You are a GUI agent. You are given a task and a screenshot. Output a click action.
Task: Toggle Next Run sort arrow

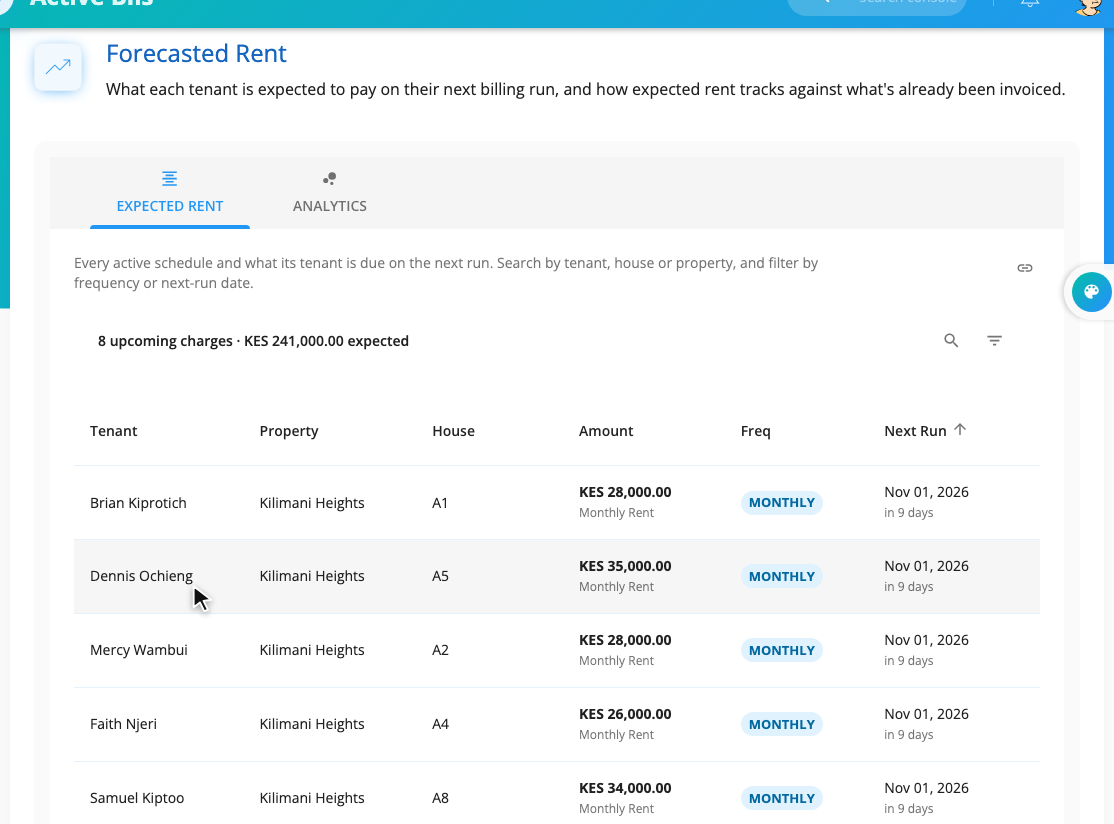[960, 430]
